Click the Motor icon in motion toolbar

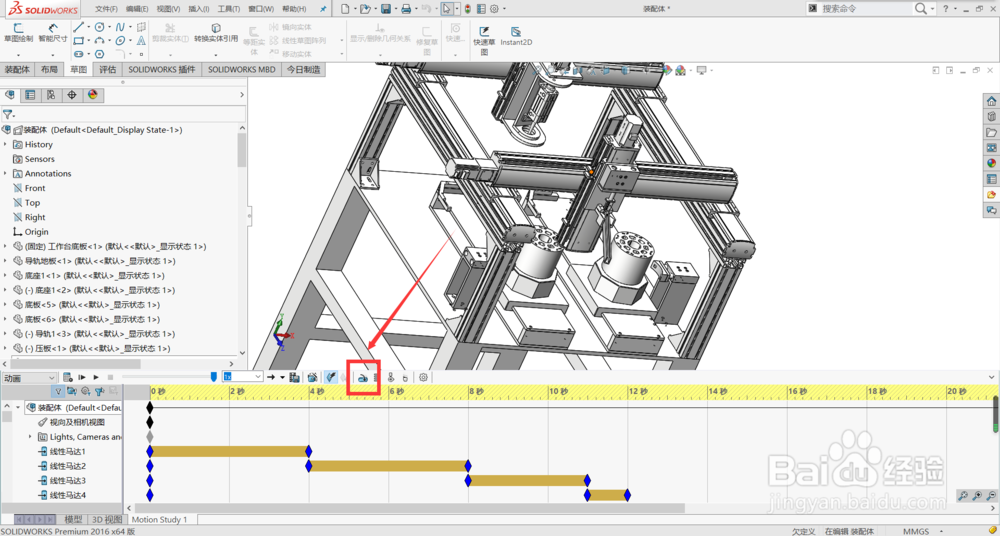pos(362,378)
